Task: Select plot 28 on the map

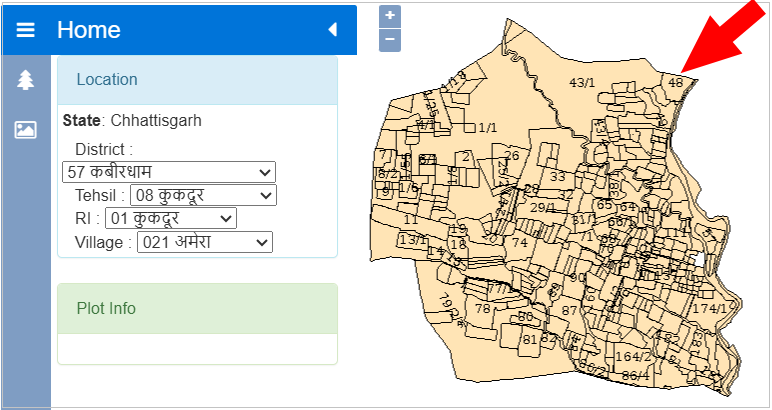Action: tap(532, 189)
